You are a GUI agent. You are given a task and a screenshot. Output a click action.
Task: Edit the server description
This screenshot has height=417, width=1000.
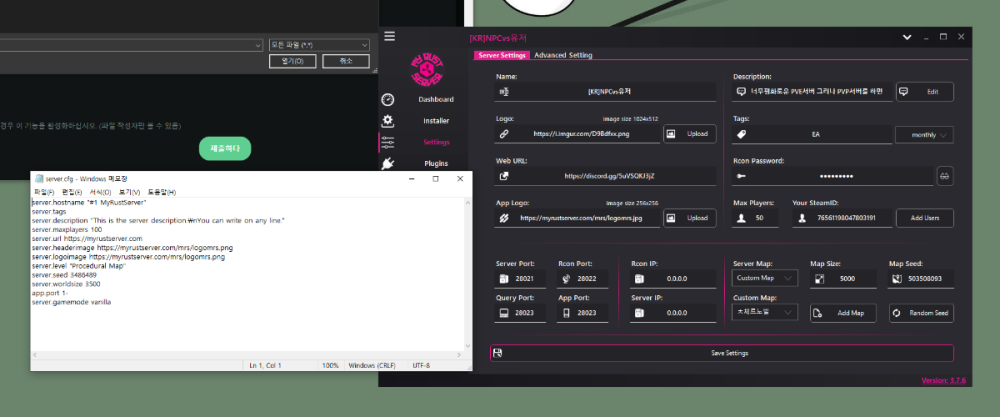coord(924,91)
